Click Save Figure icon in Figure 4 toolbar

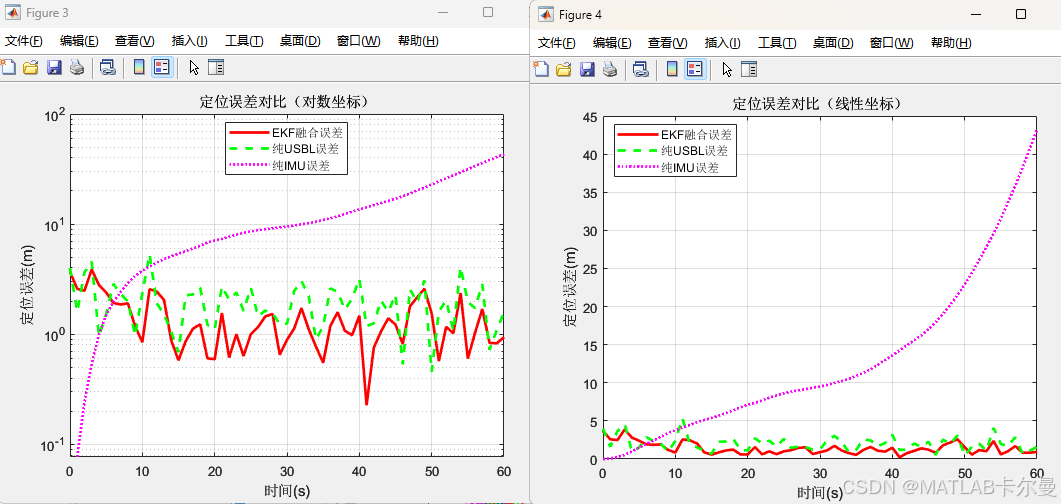pyautogui.click(x=587, y=69)
